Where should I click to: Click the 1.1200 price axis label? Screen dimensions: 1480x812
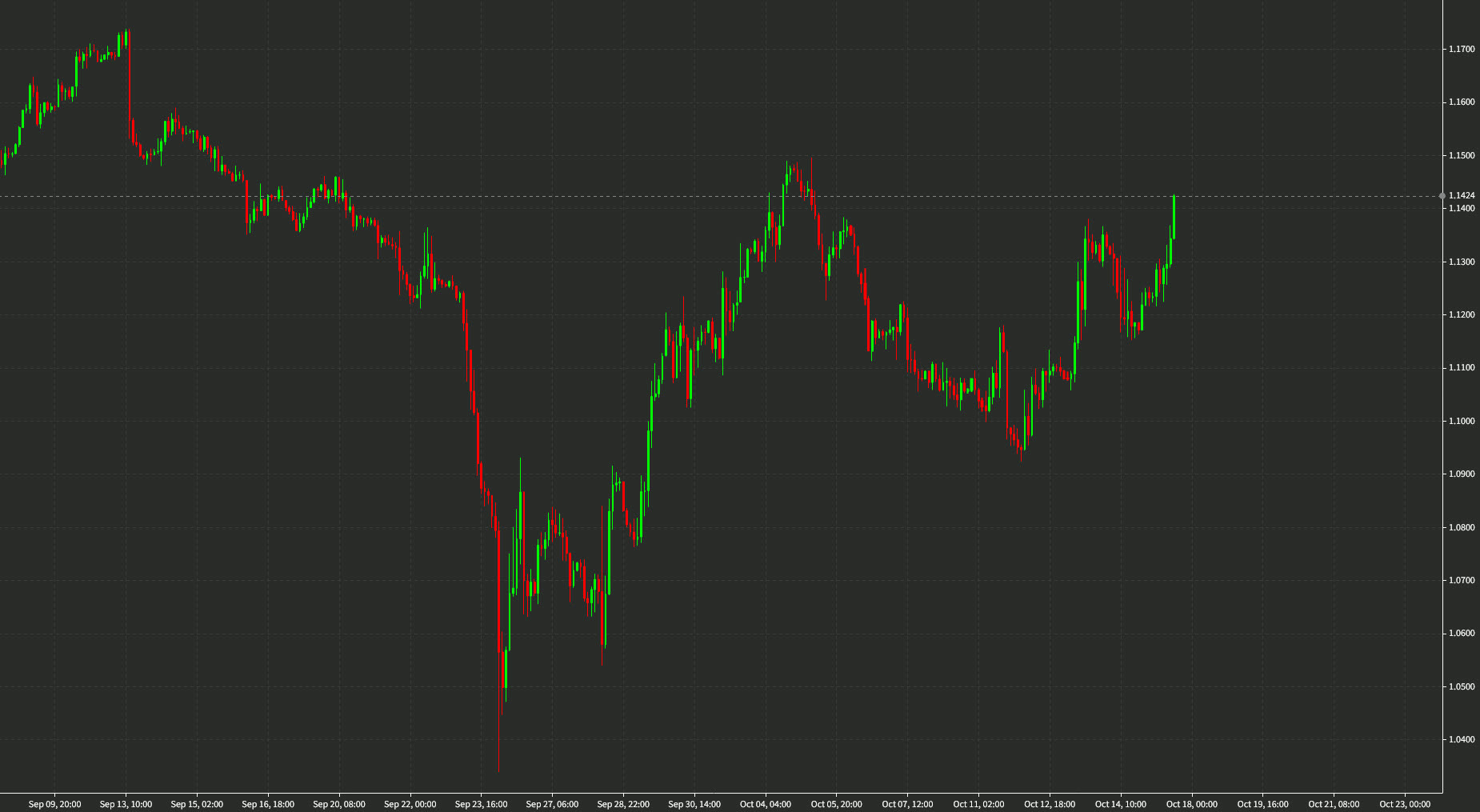(x=1462, y=315)
